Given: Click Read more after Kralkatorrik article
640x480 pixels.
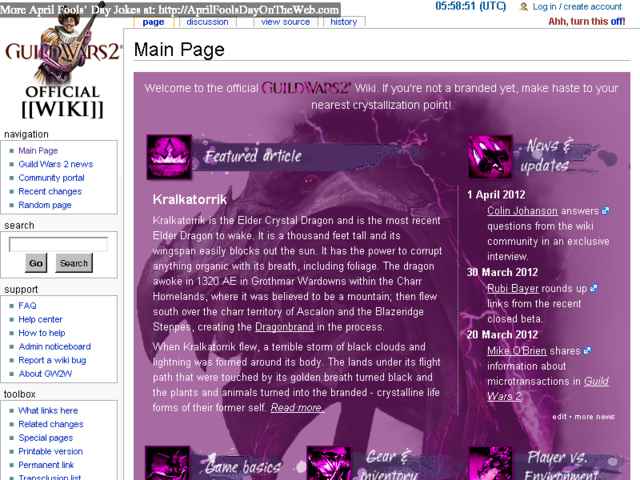Looking at the screenshot, I should 297,407.
